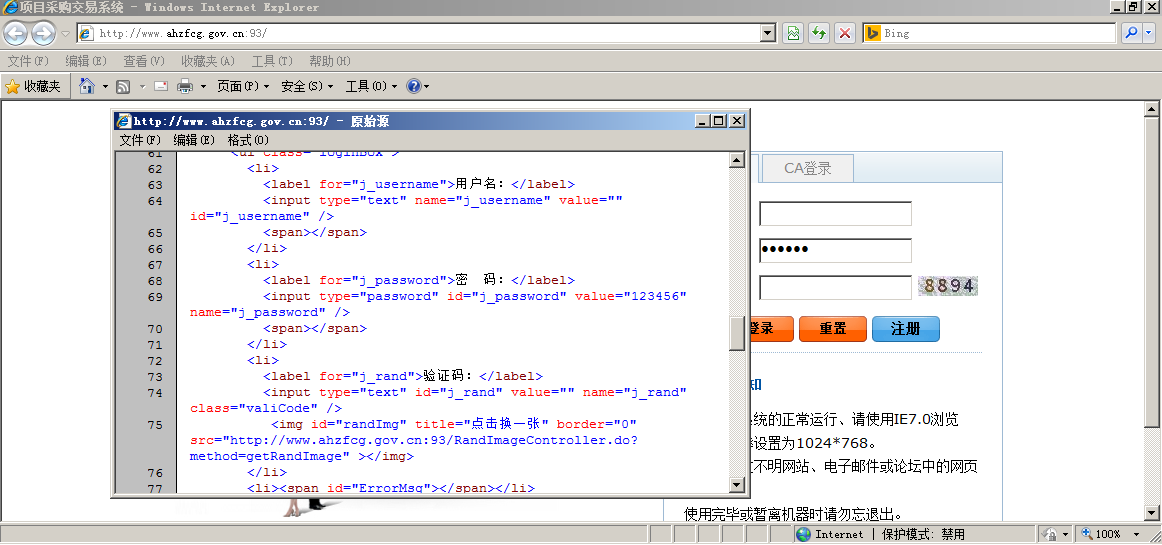Open the 文件(F) menu in Internet Explorer
The image size is (1162, 545).
pos(28,61)
